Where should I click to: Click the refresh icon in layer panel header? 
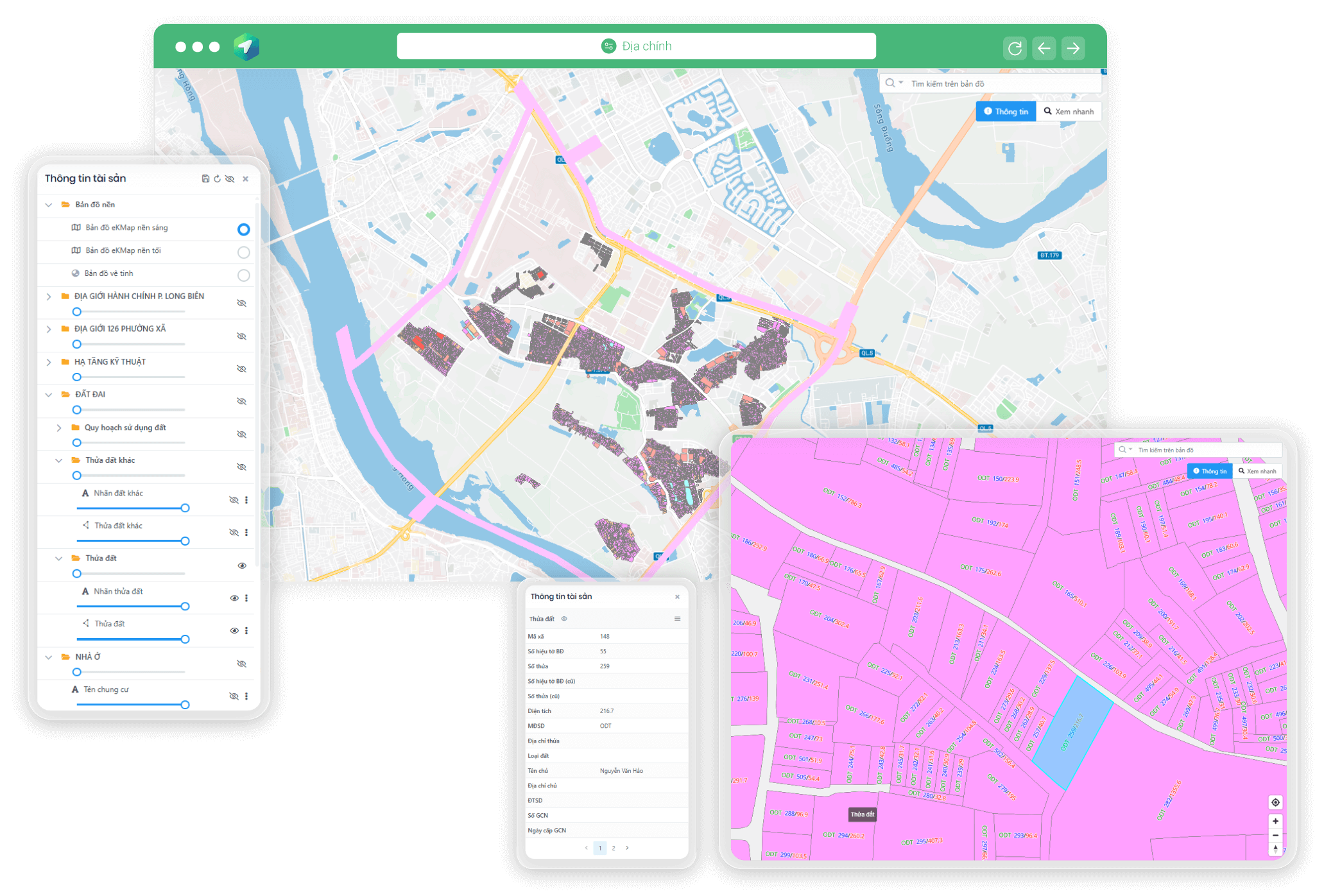click(217, 179)
